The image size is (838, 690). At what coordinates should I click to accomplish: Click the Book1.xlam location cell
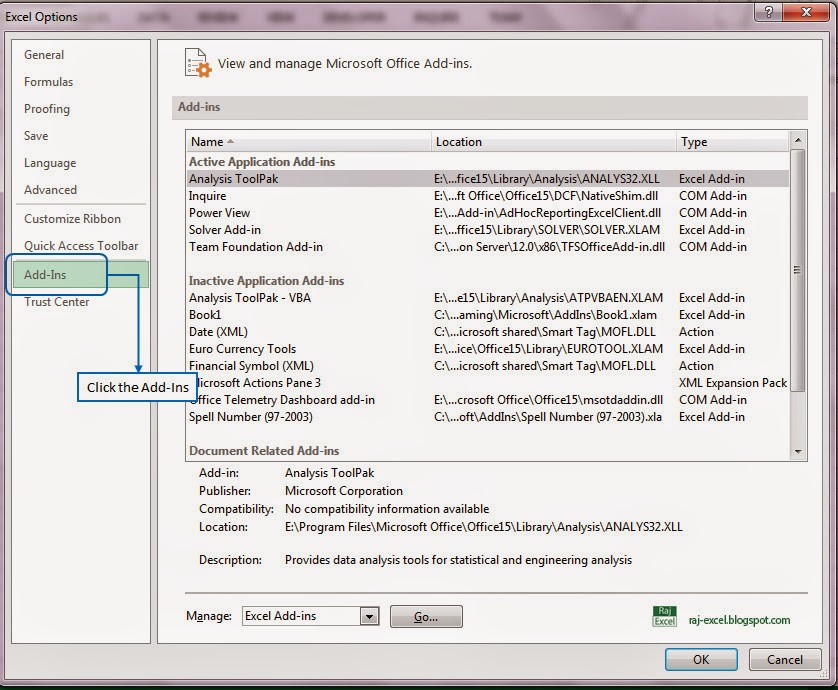pos(545,315)
